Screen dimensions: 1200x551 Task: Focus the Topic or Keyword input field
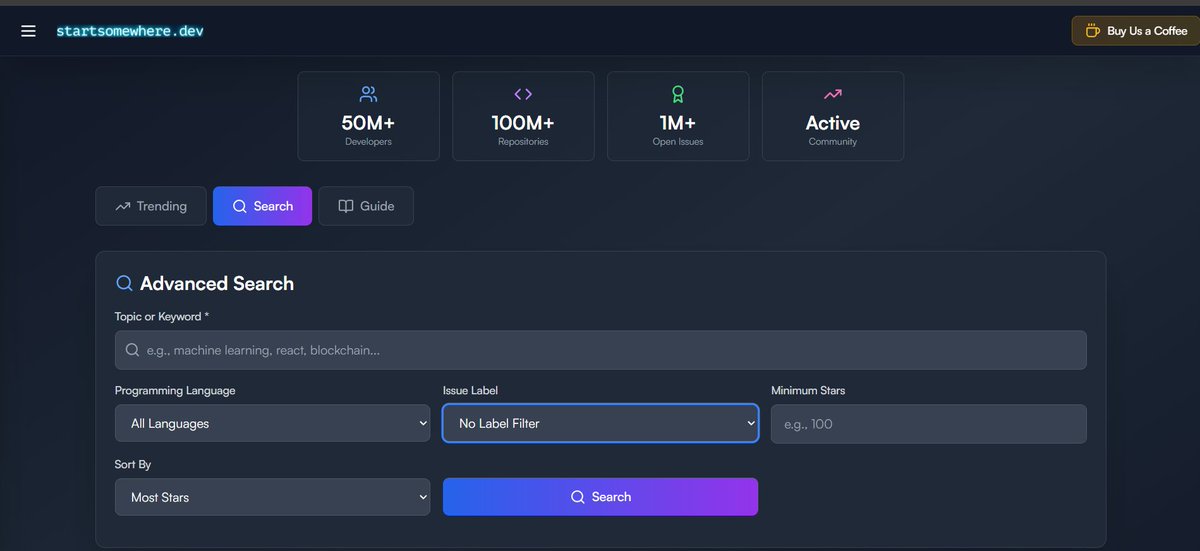point(601,350)
